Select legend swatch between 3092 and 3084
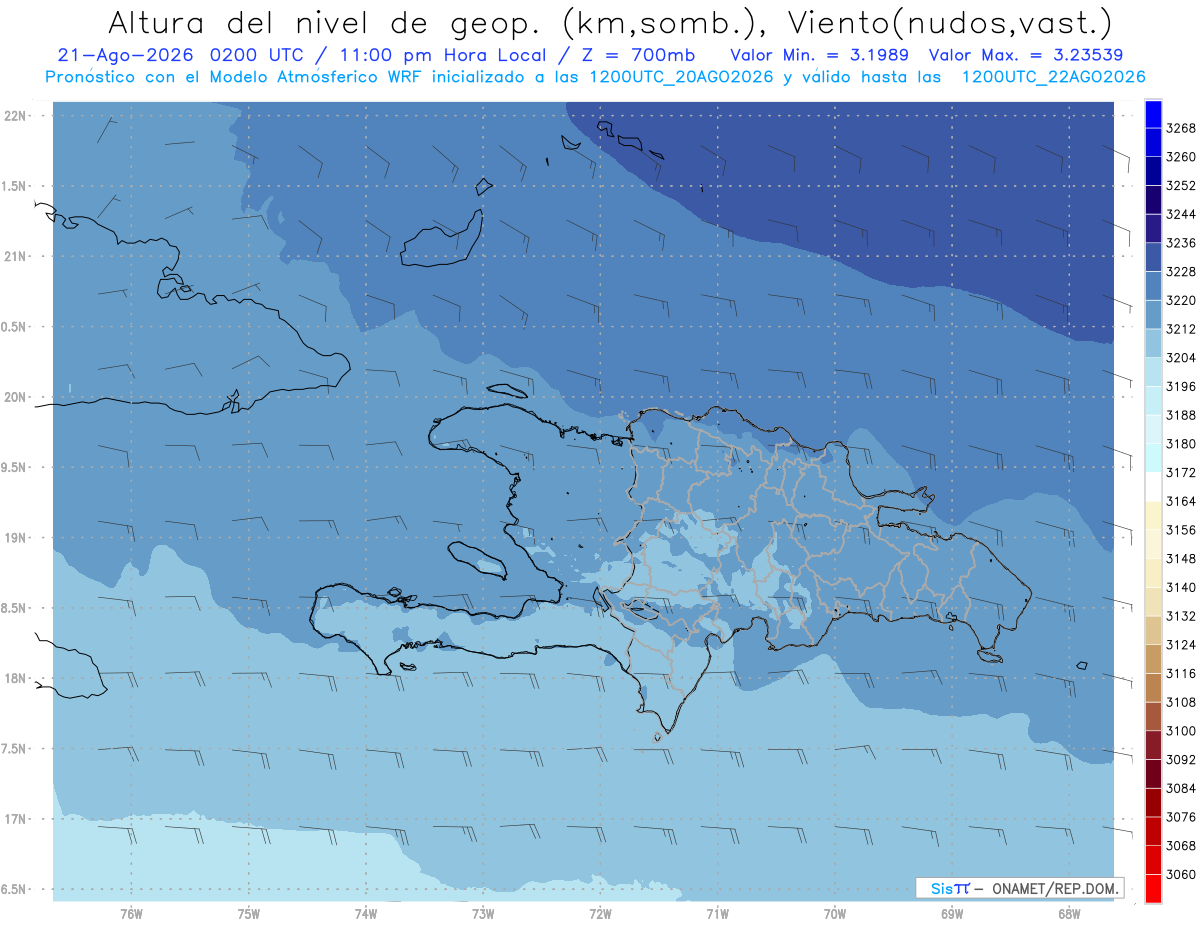The image size is (1200, 927). click(x=1153, y=773)
